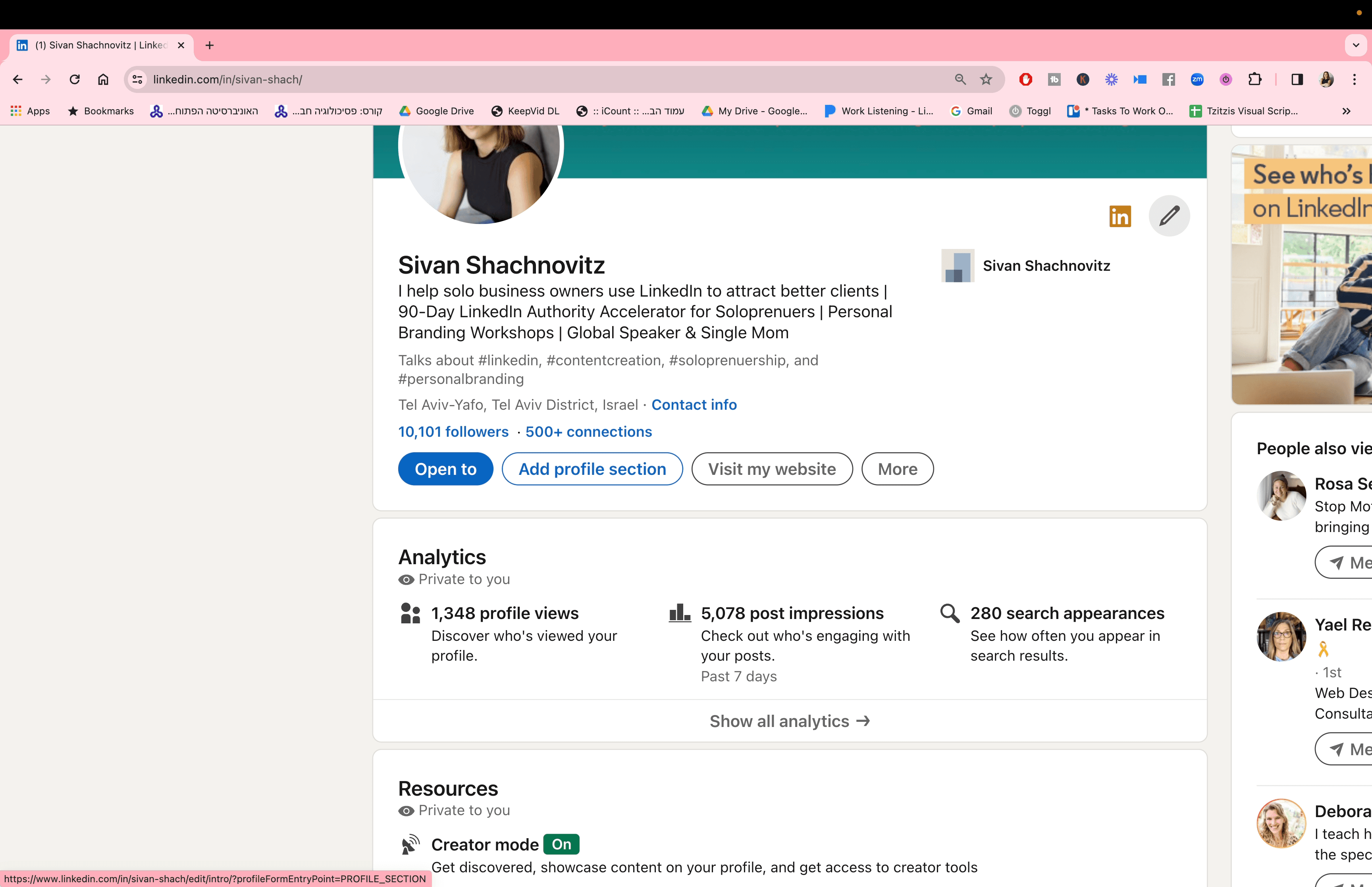Open the Sivan Shachnovitz company link with logo

coord(1025,266)
